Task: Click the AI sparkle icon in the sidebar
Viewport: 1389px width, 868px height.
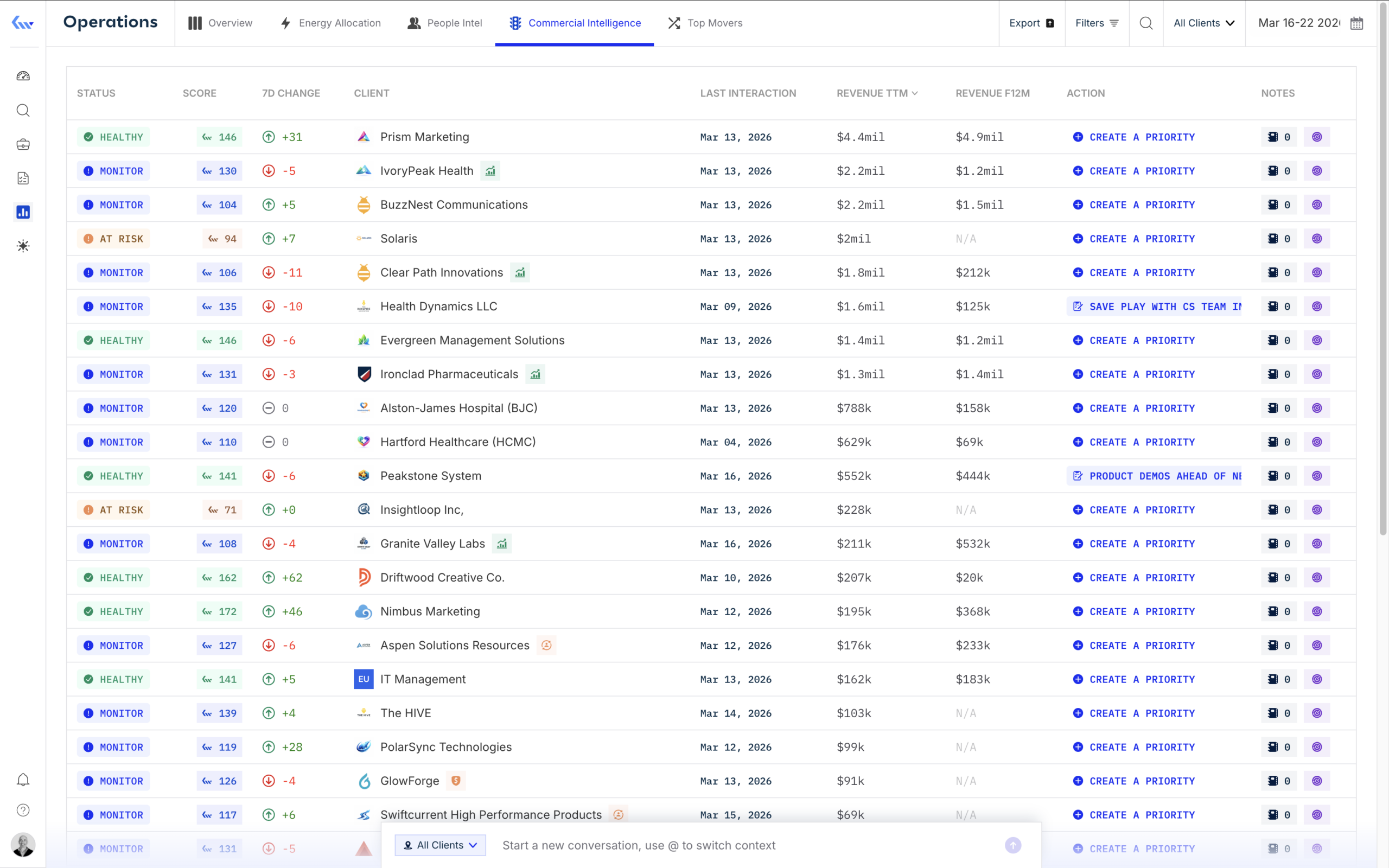Action: click(x=23, y=246)
